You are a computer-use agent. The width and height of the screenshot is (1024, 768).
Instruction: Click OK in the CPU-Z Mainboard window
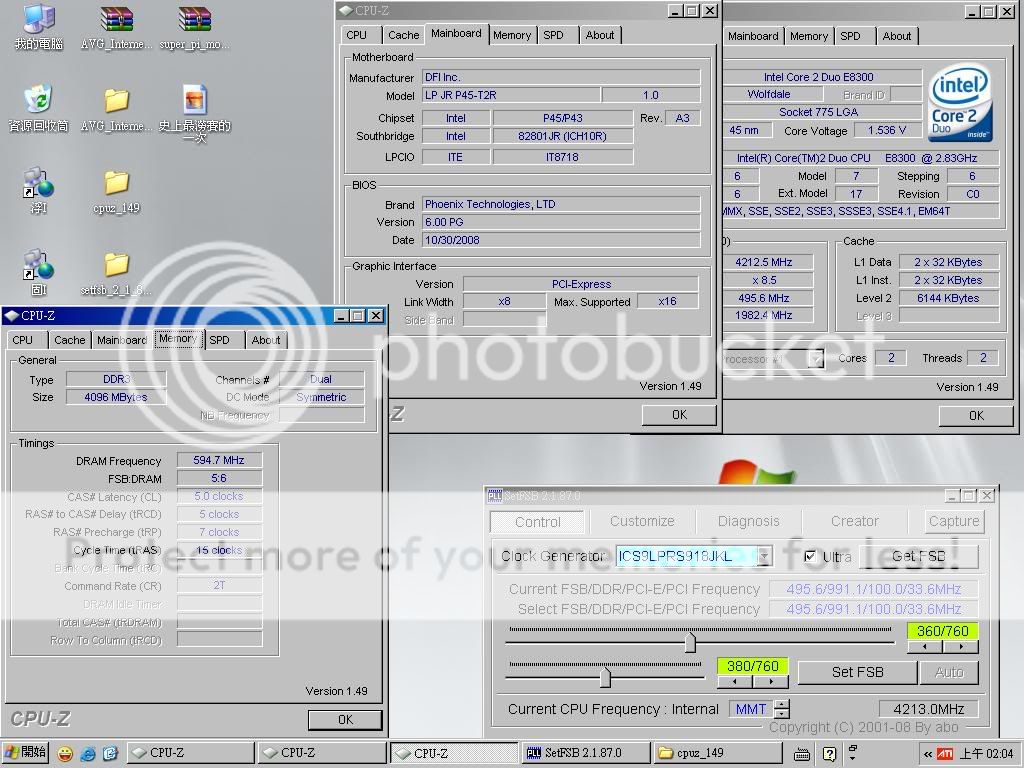click(x=679, y=415)
